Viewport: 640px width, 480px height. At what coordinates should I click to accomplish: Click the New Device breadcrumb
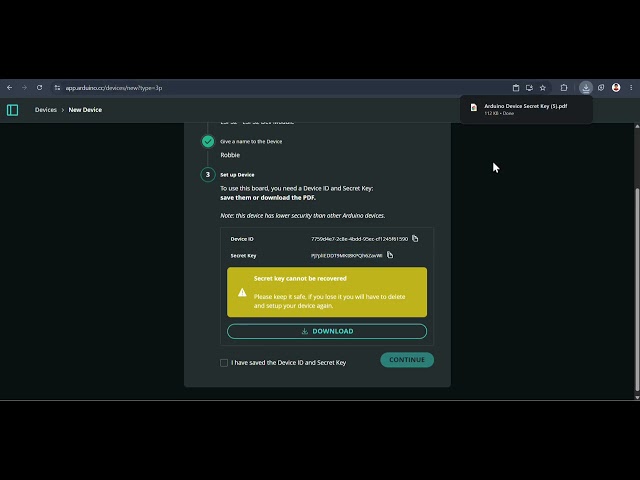(85, 110)
